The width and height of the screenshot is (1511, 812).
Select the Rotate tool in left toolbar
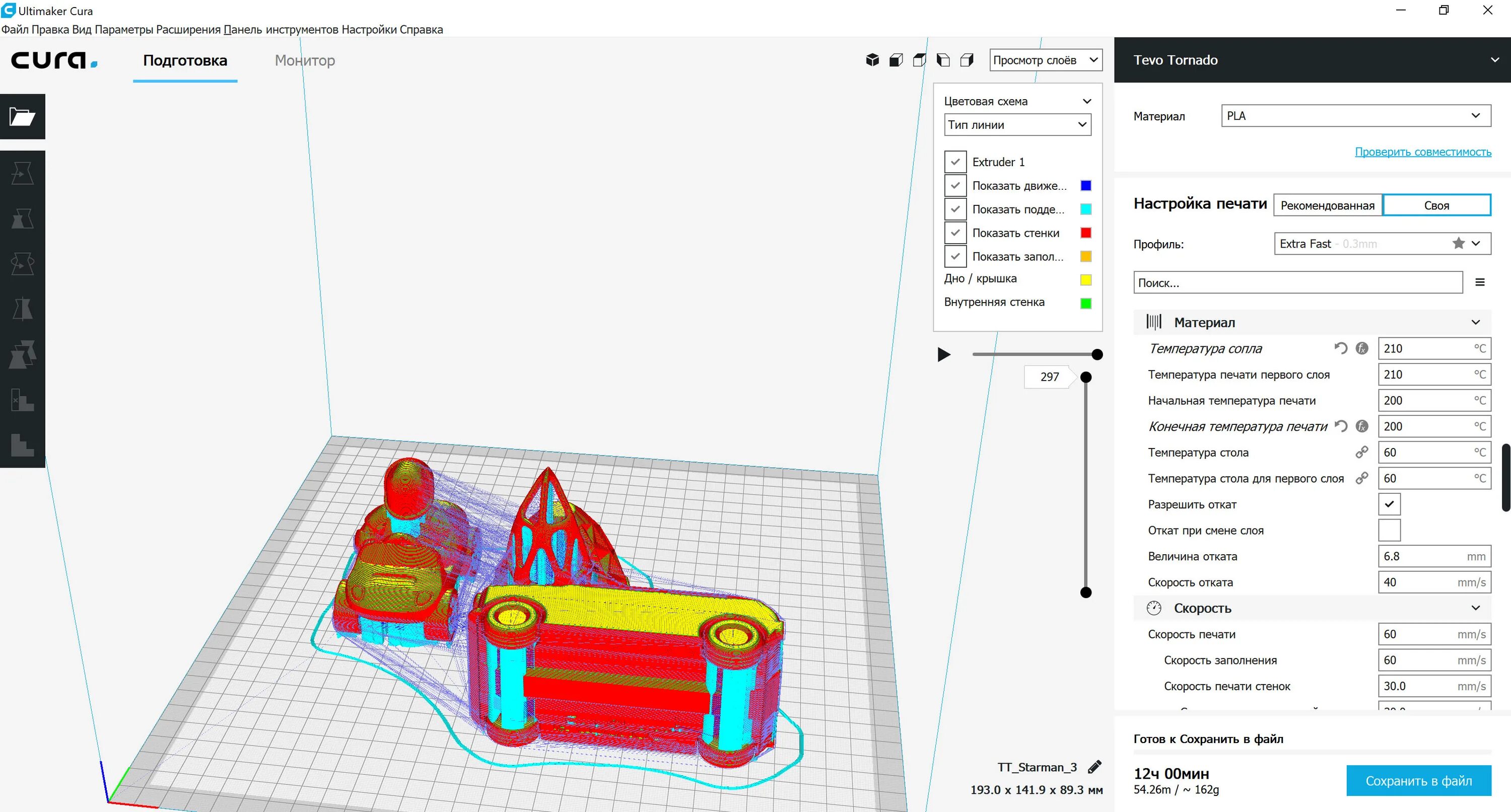click(22, 264)
